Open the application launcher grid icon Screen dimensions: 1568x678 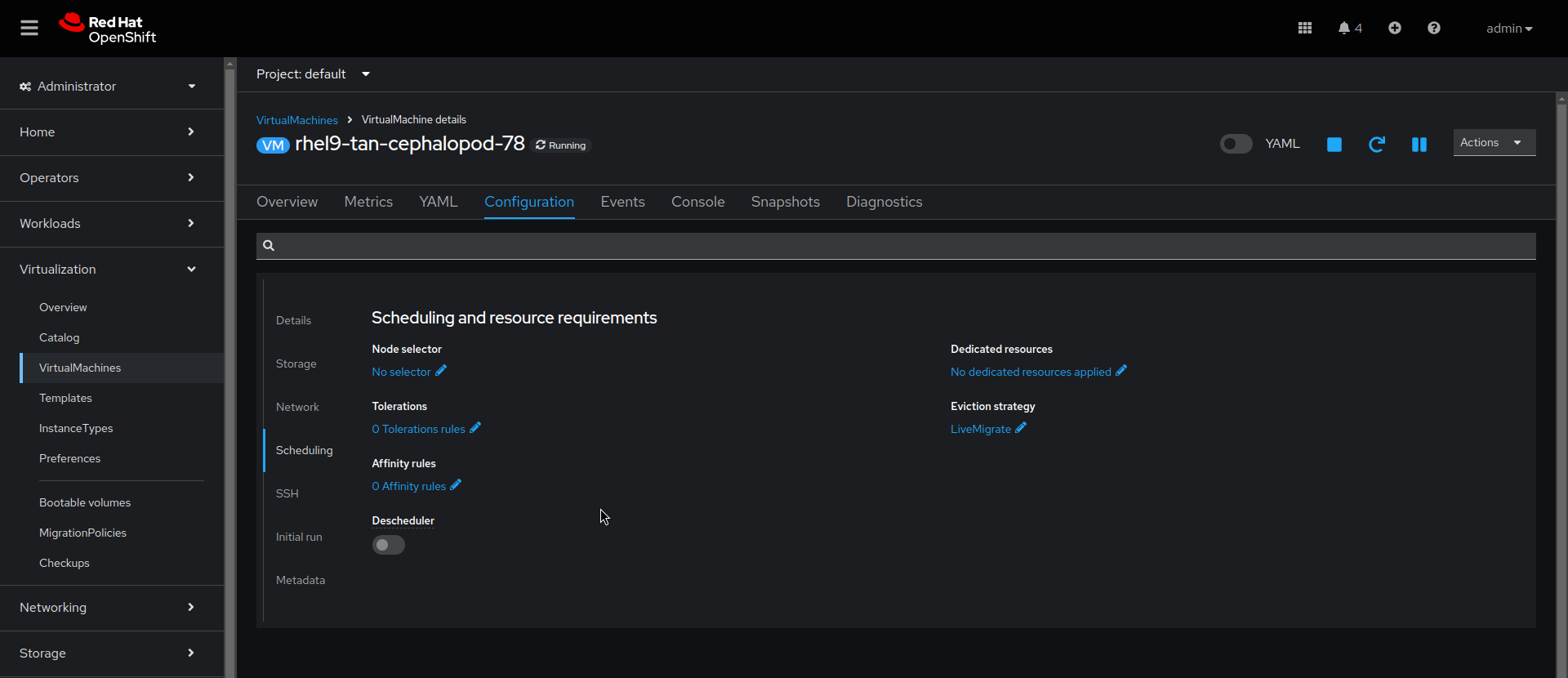pyautogui.click(x=1305, y=28)
